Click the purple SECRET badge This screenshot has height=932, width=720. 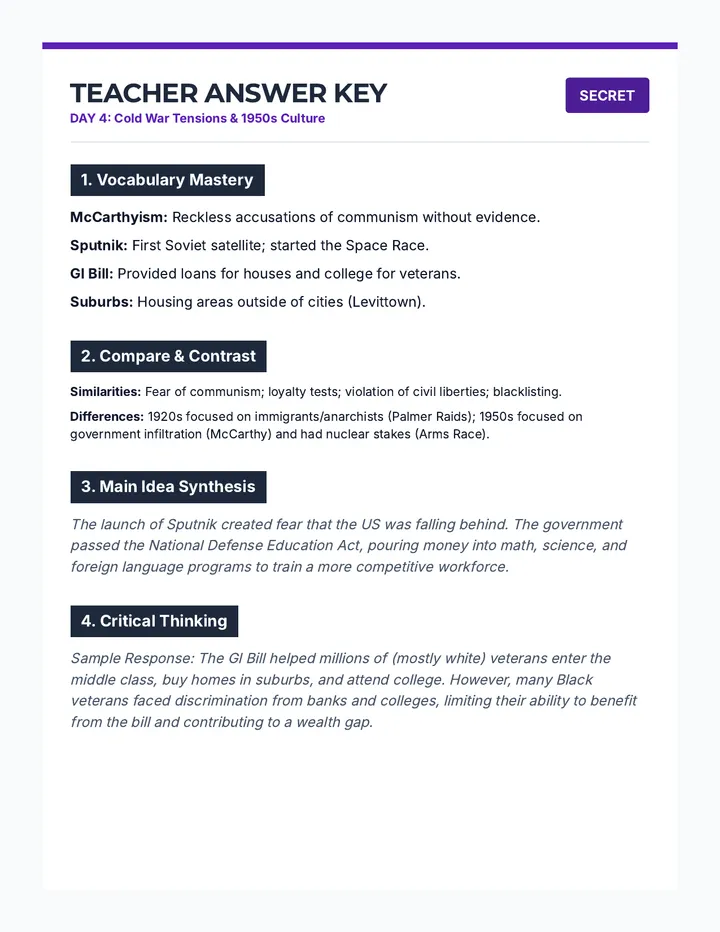click(607, 95)
